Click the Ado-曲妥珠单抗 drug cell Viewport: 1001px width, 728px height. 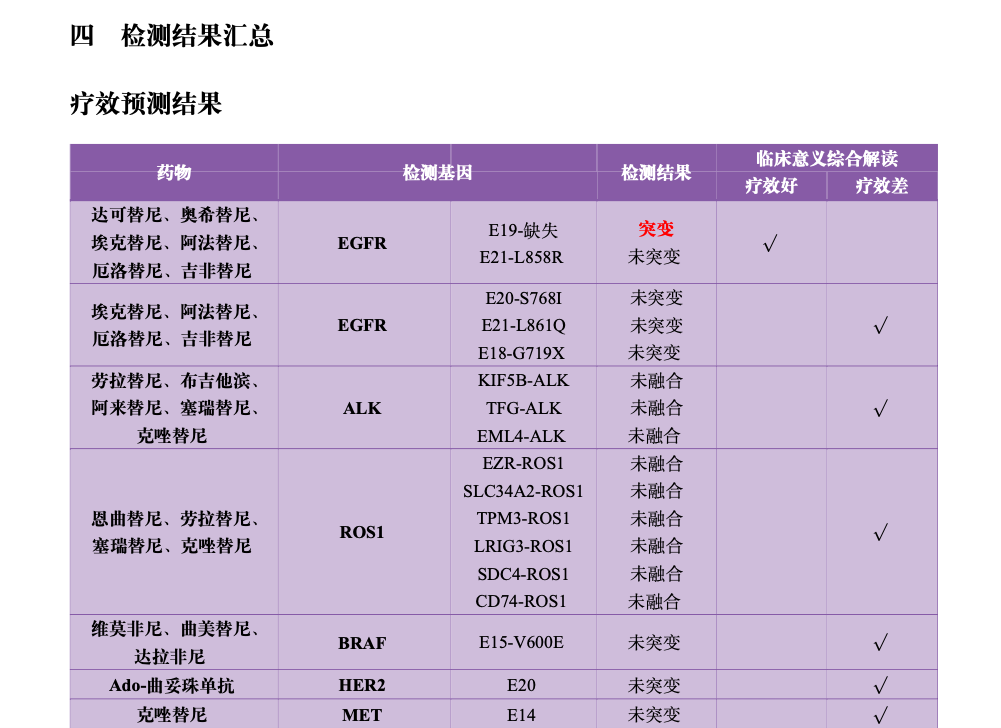[x=172, y=686]
